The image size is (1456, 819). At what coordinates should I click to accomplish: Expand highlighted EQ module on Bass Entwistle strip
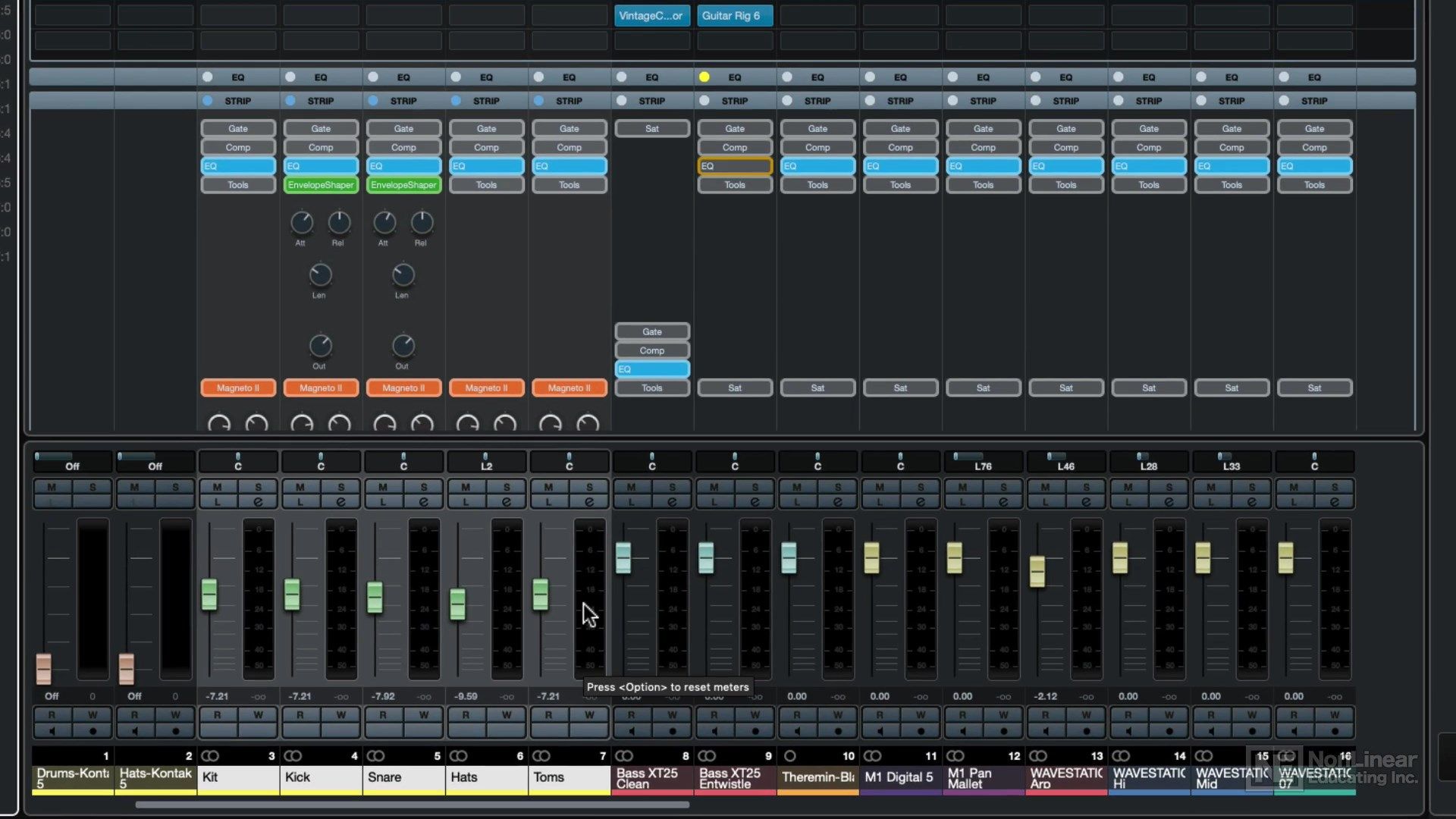tap(735, 165)
